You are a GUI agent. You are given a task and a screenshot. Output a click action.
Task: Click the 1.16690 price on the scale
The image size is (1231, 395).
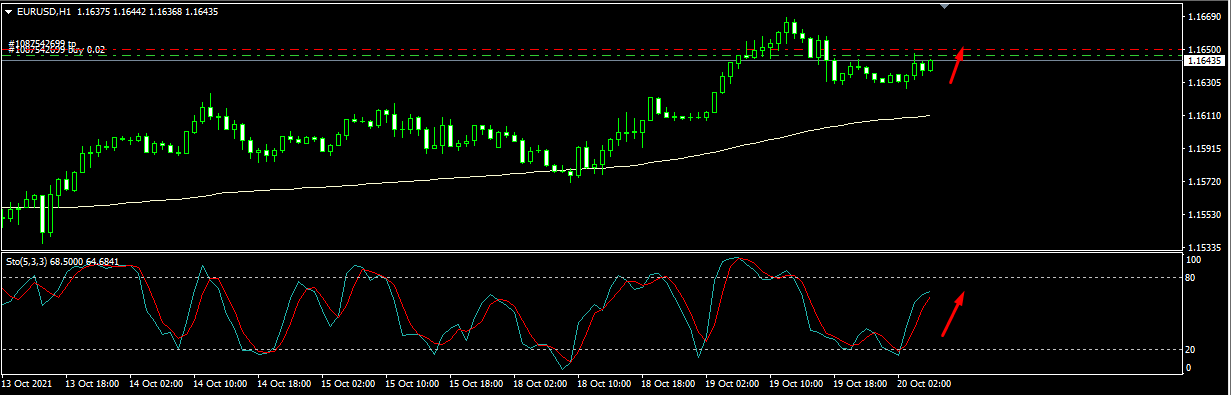click(x=1204, y=18)
